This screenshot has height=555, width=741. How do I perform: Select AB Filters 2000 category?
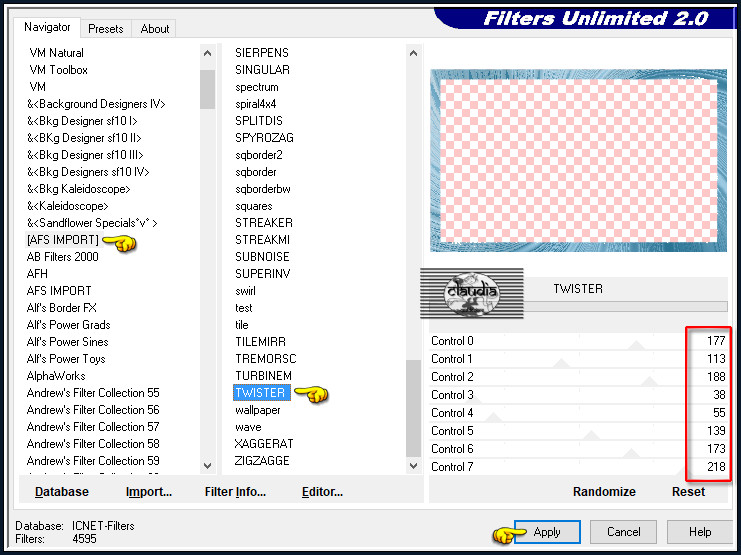(x=62, y=257)
